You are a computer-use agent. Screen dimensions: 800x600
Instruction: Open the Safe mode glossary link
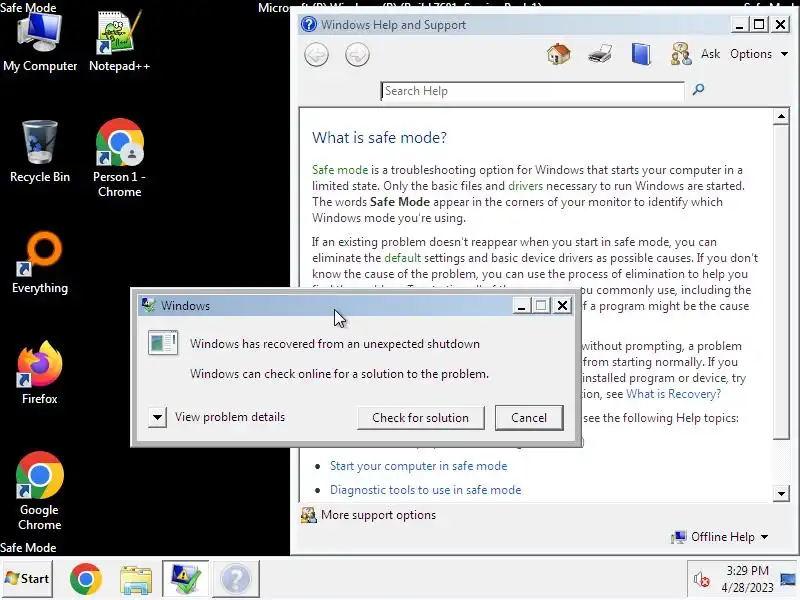(x=340, y=170)
